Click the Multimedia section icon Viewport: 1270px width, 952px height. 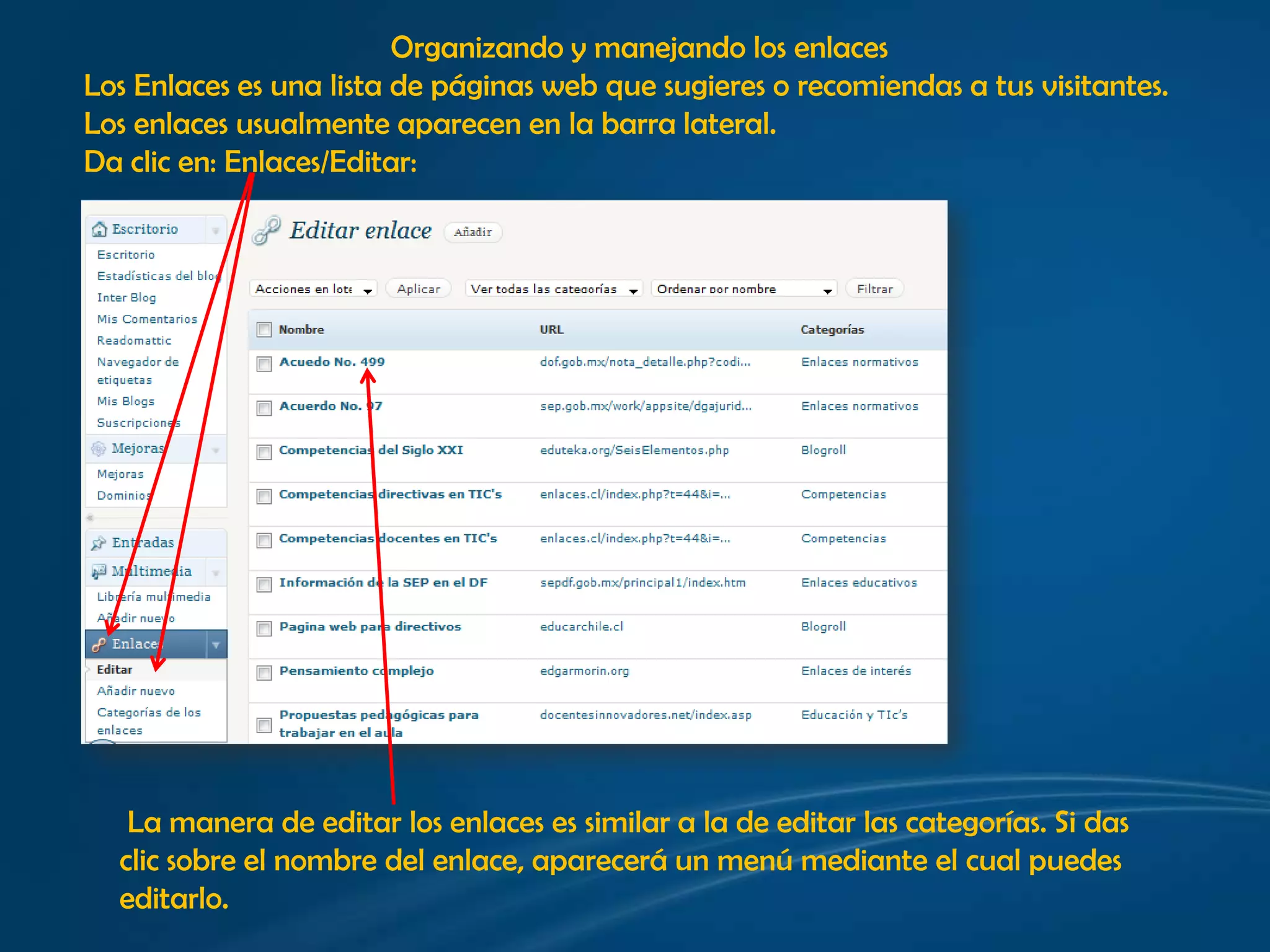(x=99, y=571)
